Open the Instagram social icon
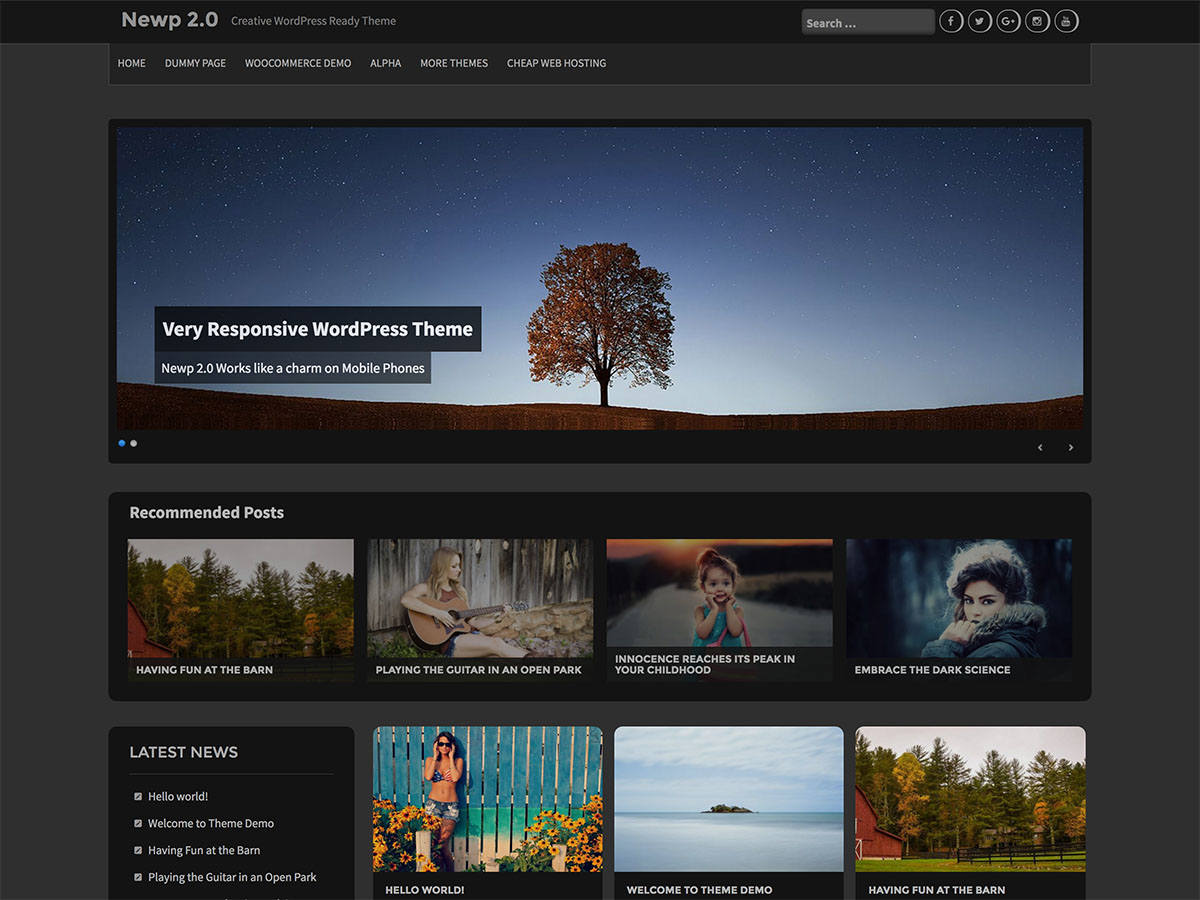Screen dimensions: 1200x900 (1038, 21)
